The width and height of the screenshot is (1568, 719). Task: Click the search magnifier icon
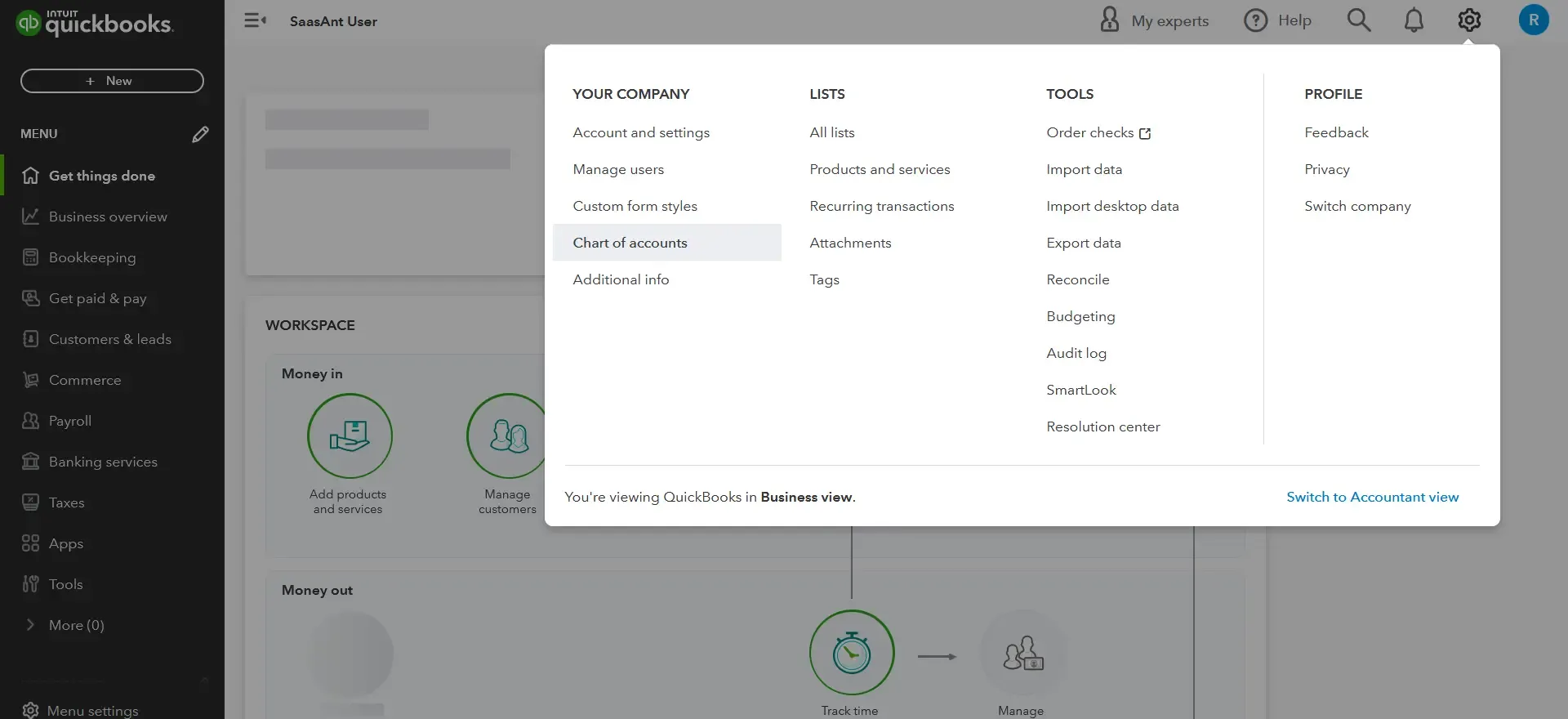[1359, 20]
